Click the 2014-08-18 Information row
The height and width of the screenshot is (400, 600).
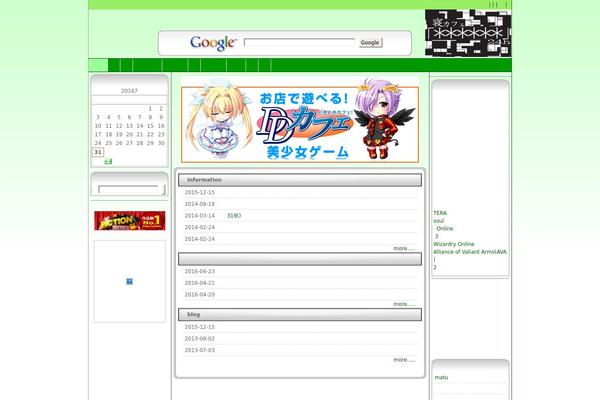click(x=300, y=204)
